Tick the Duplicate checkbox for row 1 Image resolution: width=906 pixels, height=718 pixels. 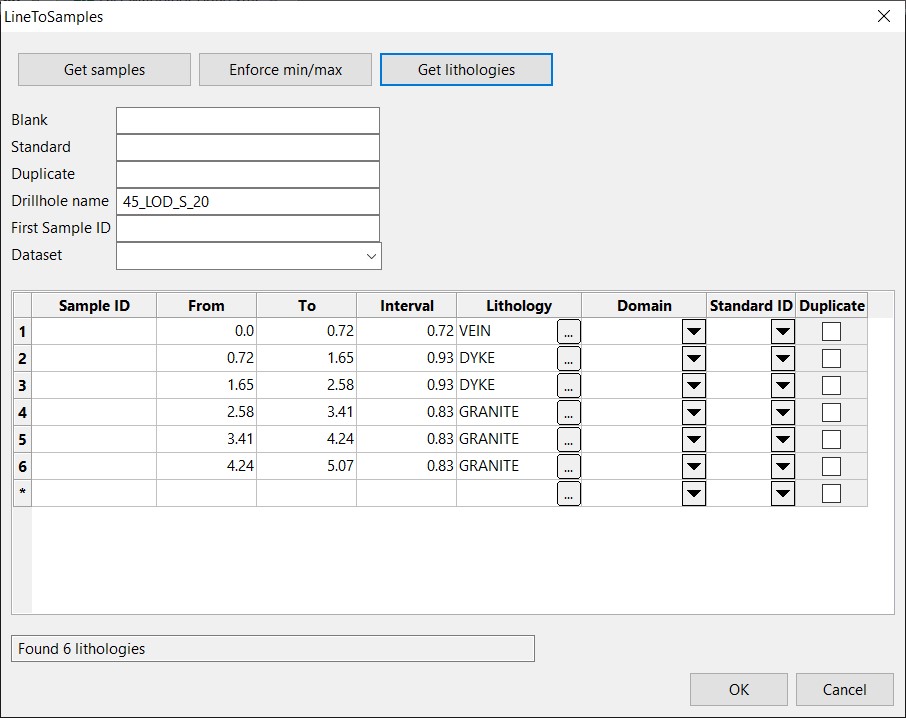831,331
